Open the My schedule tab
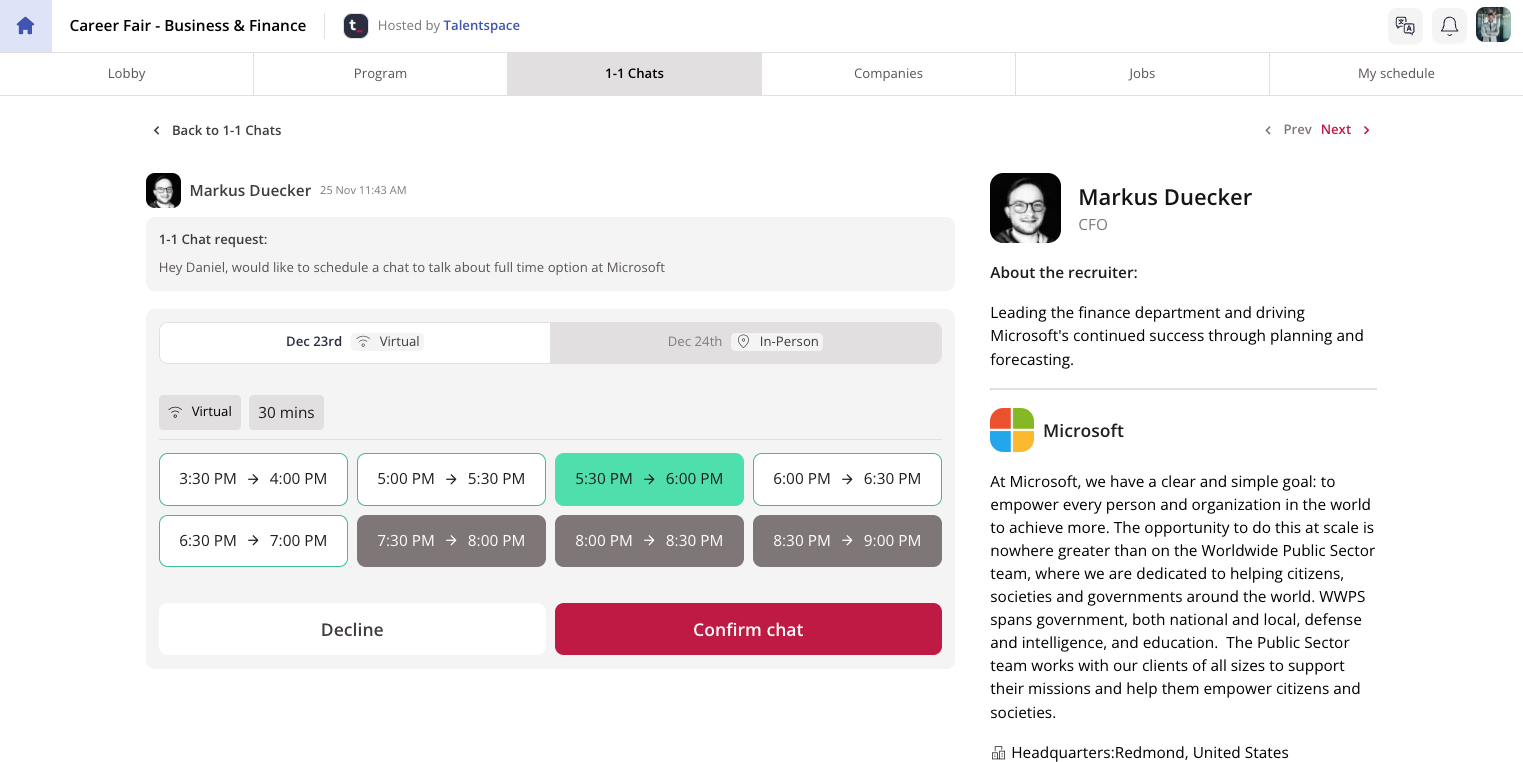 coord(1396,74)
